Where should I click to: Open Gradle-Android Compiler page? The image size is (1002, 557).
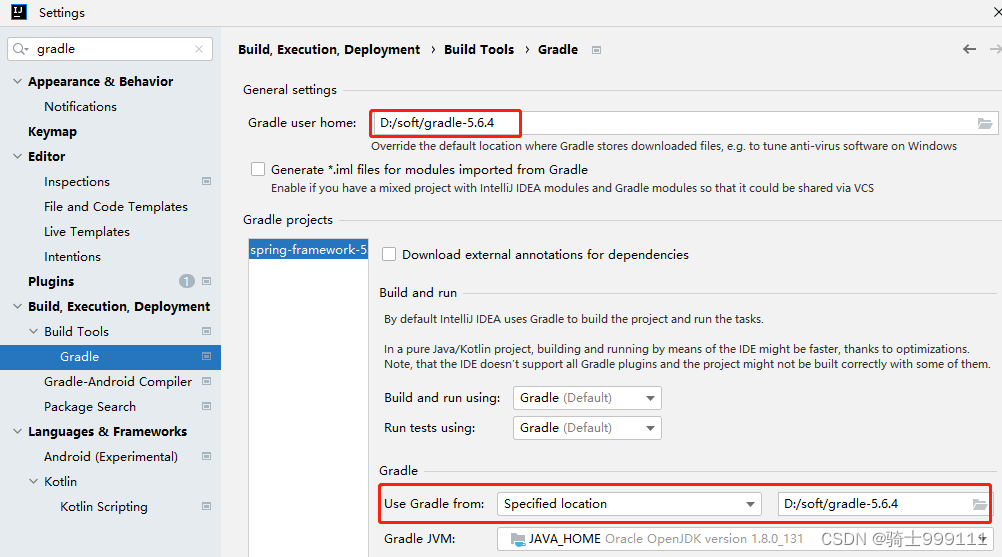[x=118, y=381]
